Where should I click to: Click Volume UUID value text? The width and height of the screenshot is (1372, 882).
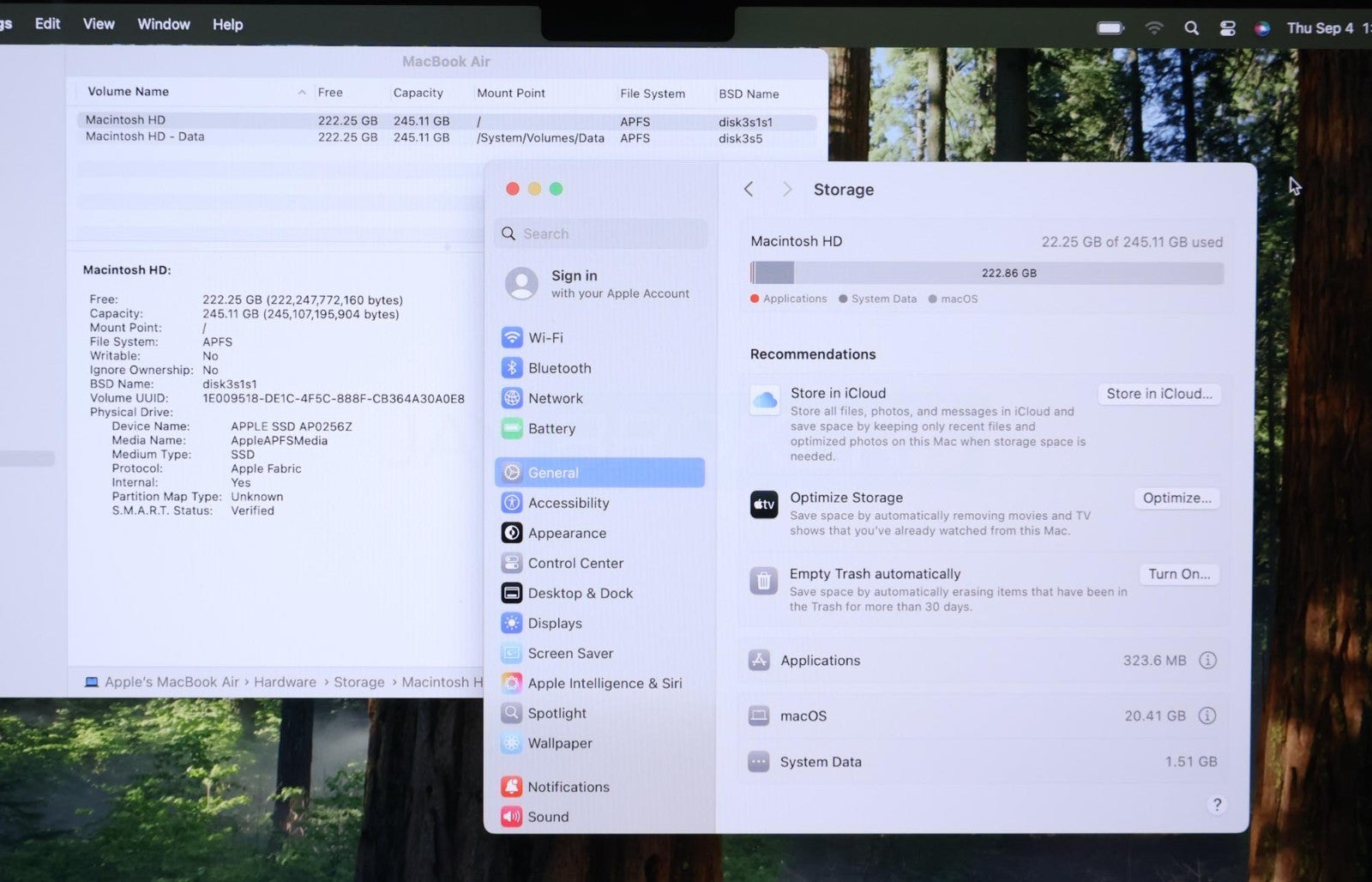click(x=334, y=398)
